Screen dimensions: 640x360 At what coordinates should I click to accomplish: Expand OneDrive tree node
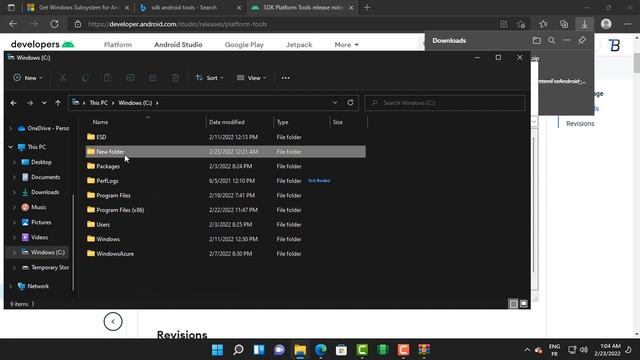(11, 128)
